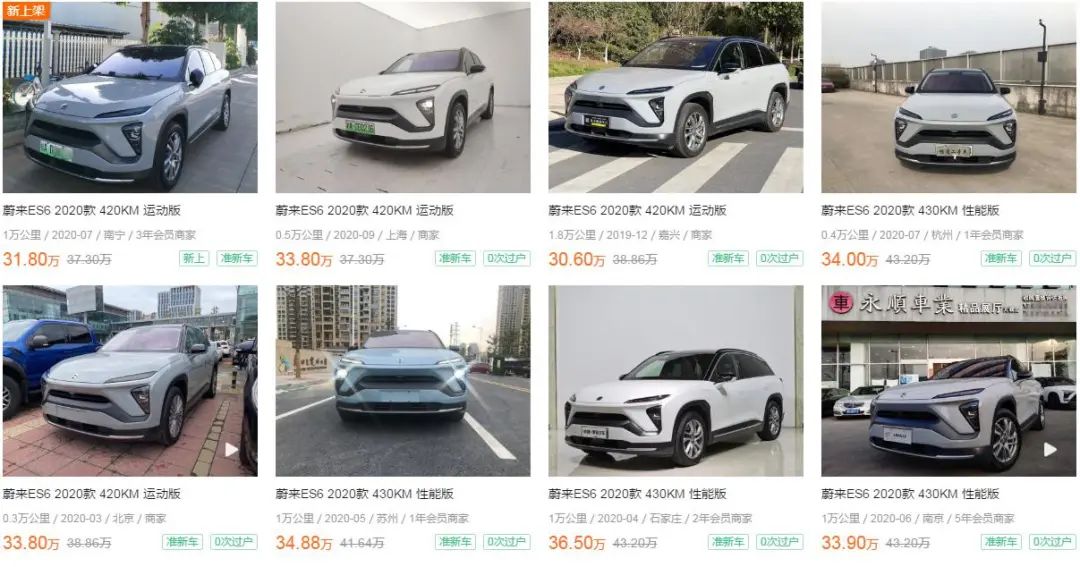This screenshot has width=1080, height=567.
Task: Click 0次过户 tag on the 34.88万 Suzhou listing
Action: pos(506,542)
